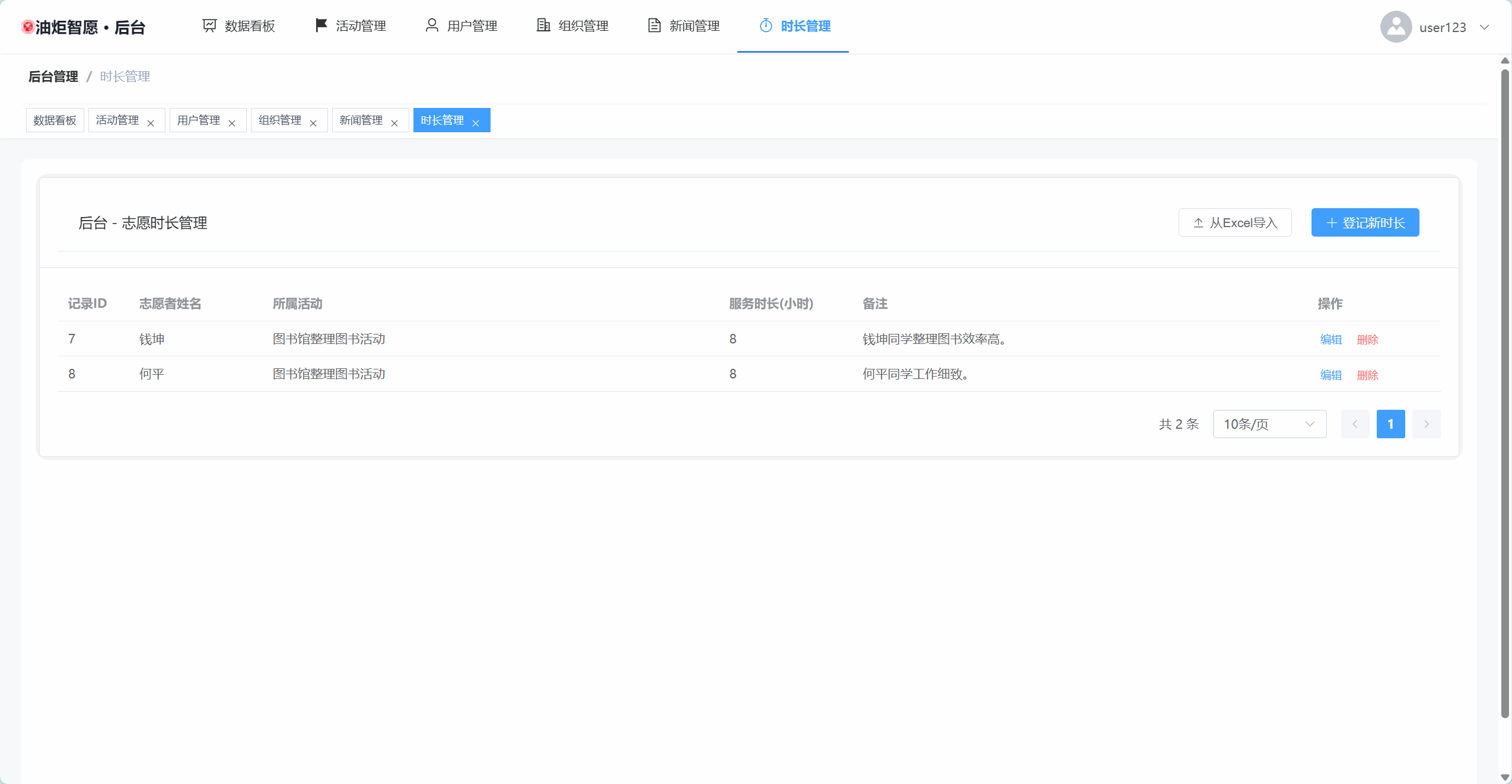The width and height of the screenshot is (1512, 784).
Task: Close the 新闻管理 tag tab
Action: click(394, 123)
